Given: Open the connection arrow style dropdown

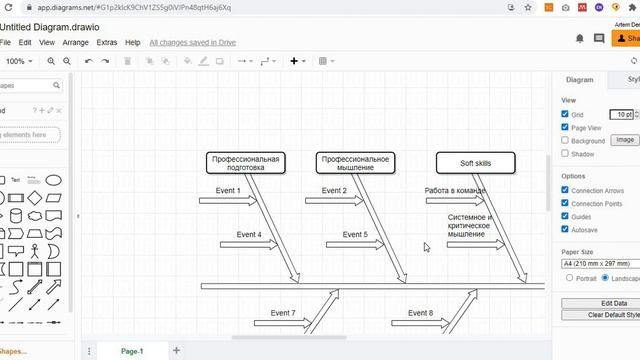Looking at the screenshot, I should point(245,61).
